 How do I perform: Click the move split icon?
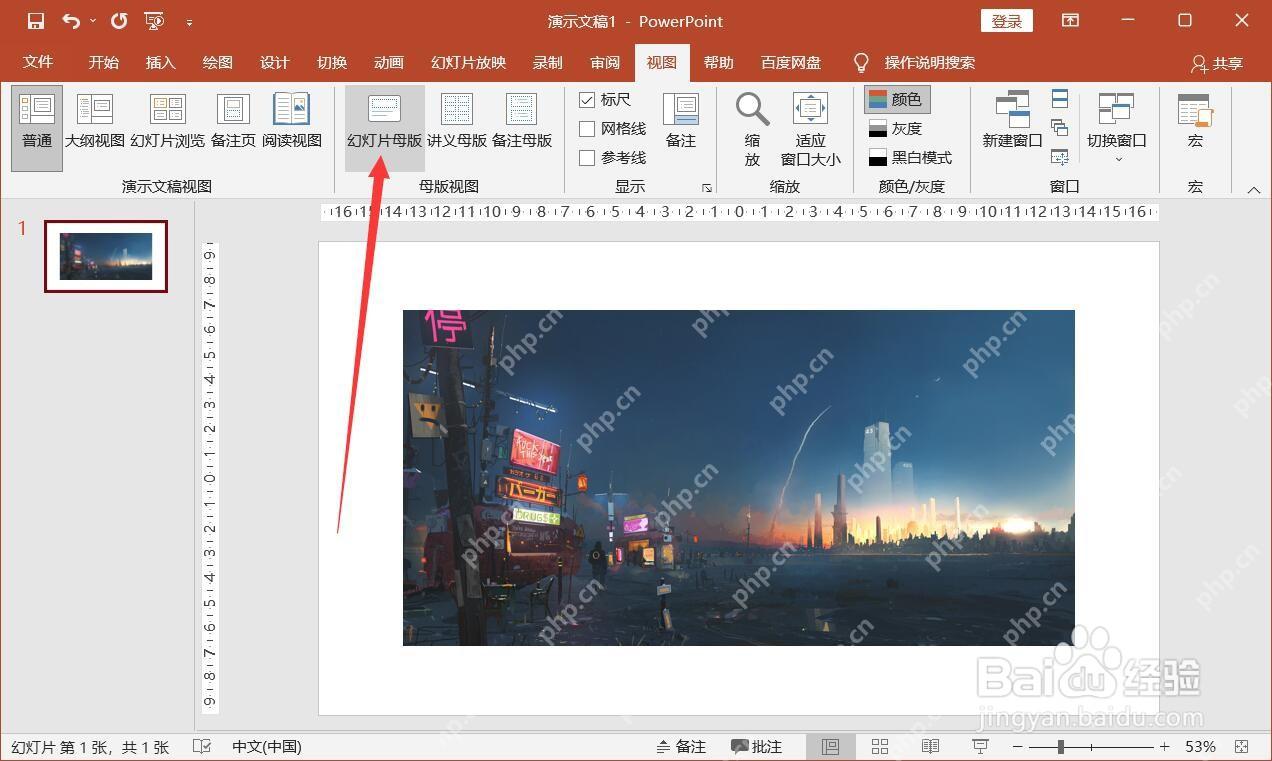(x=1060, y=156)
